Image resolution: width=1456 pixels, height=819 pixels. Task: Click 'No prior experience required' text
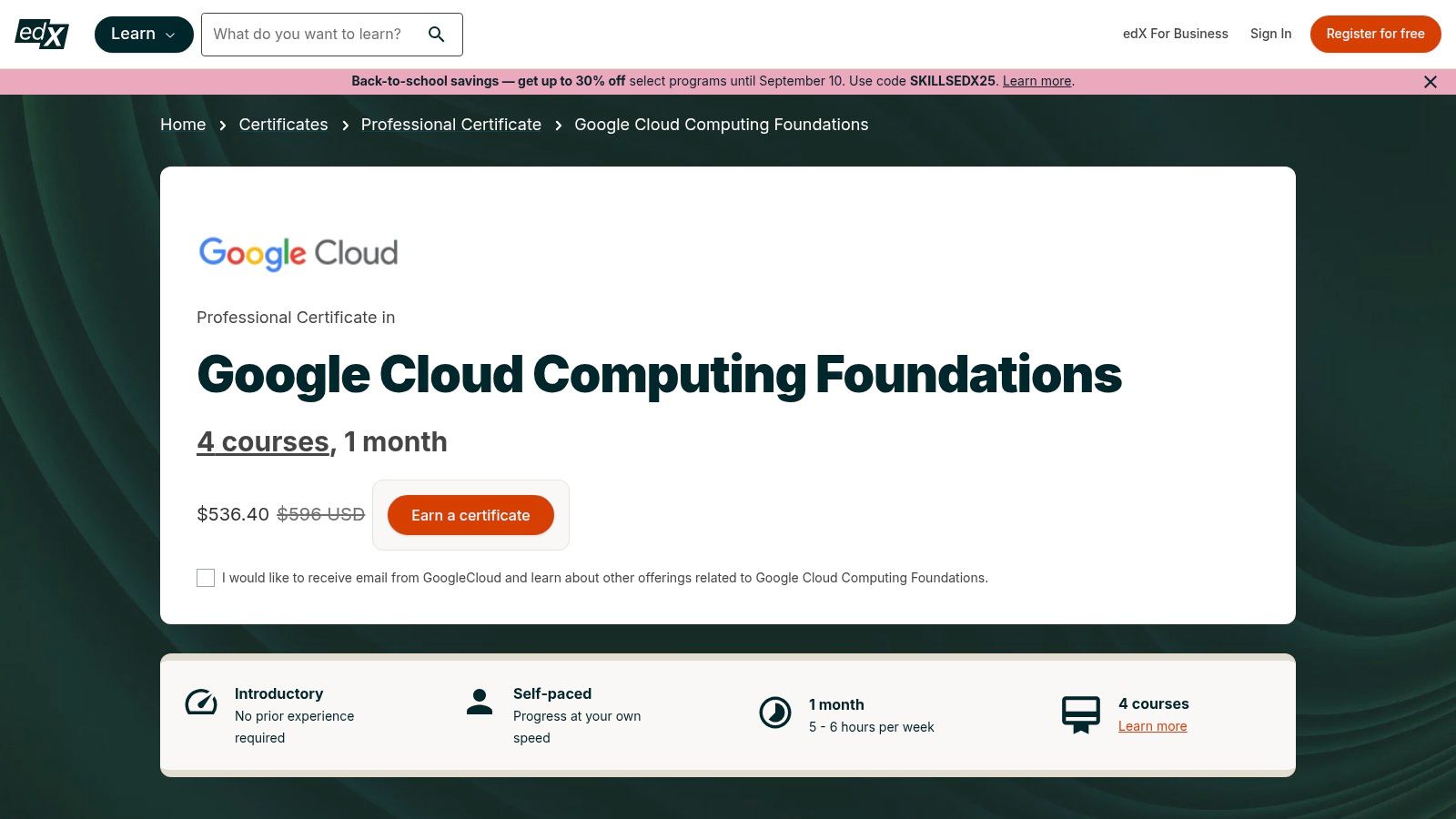(x=294, y=727)
